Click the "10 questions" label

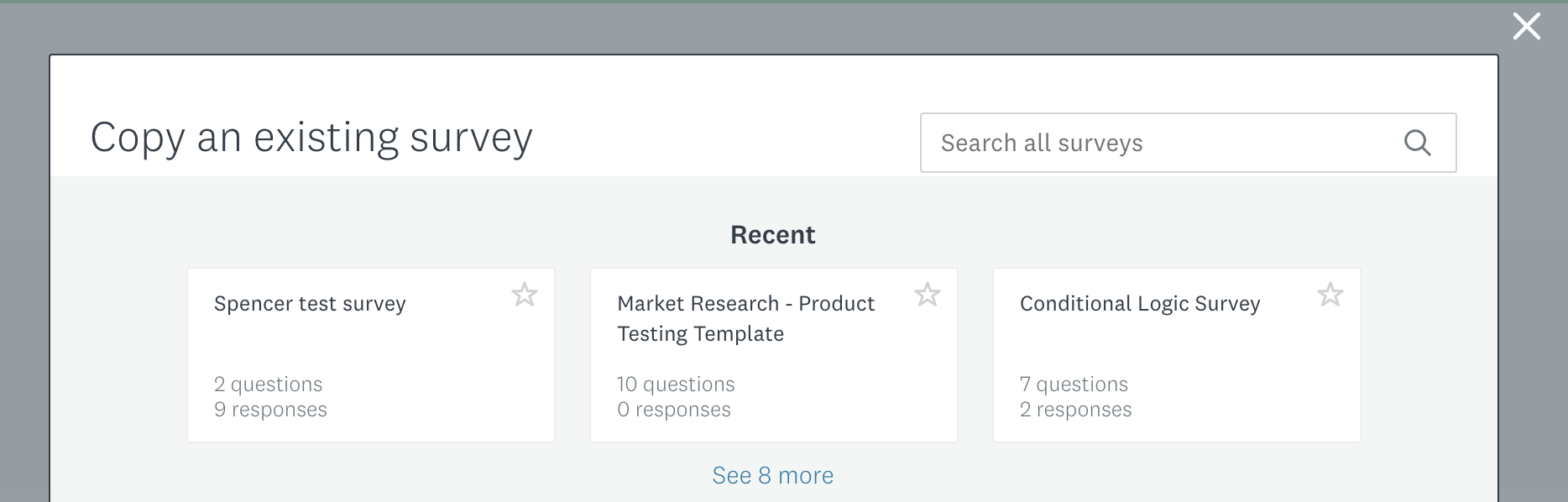click(676, 384)
